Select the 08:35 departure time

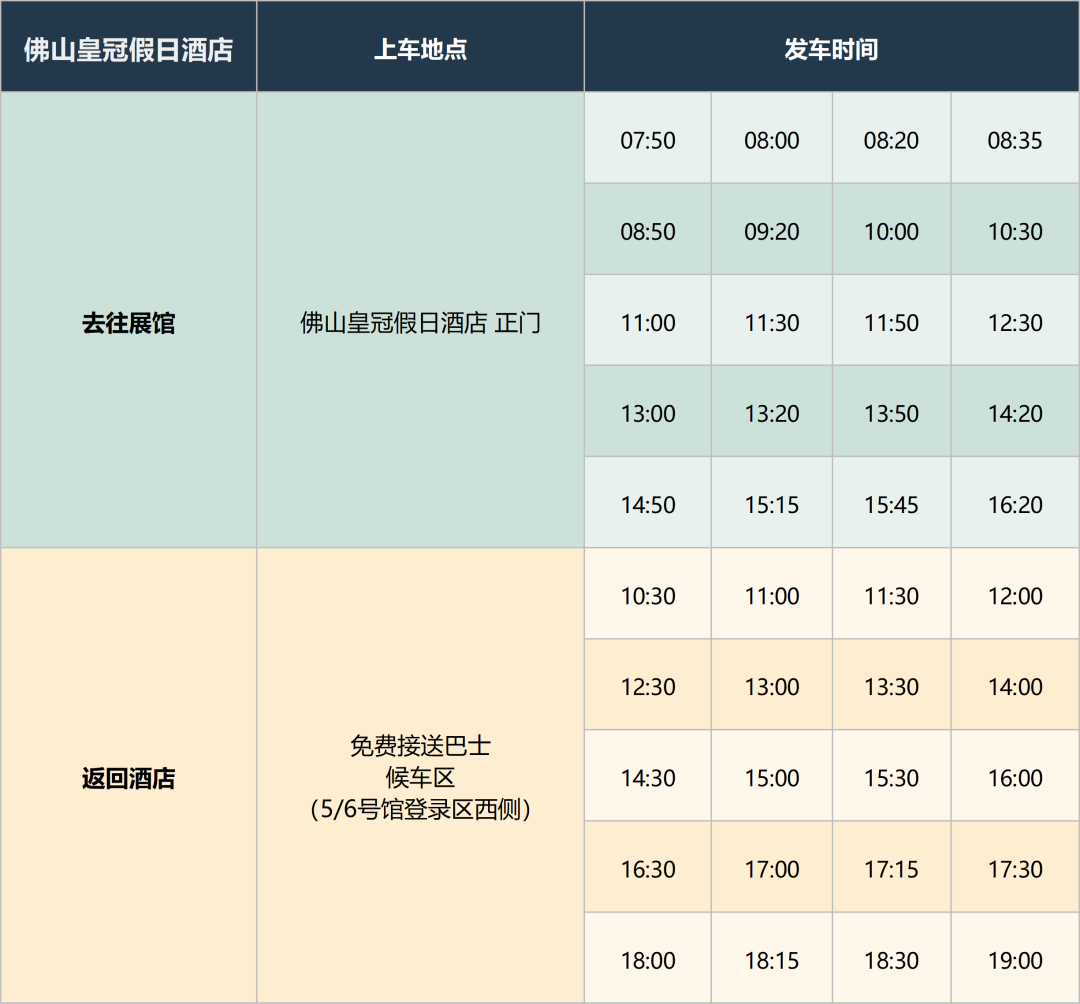(1015, 138)
